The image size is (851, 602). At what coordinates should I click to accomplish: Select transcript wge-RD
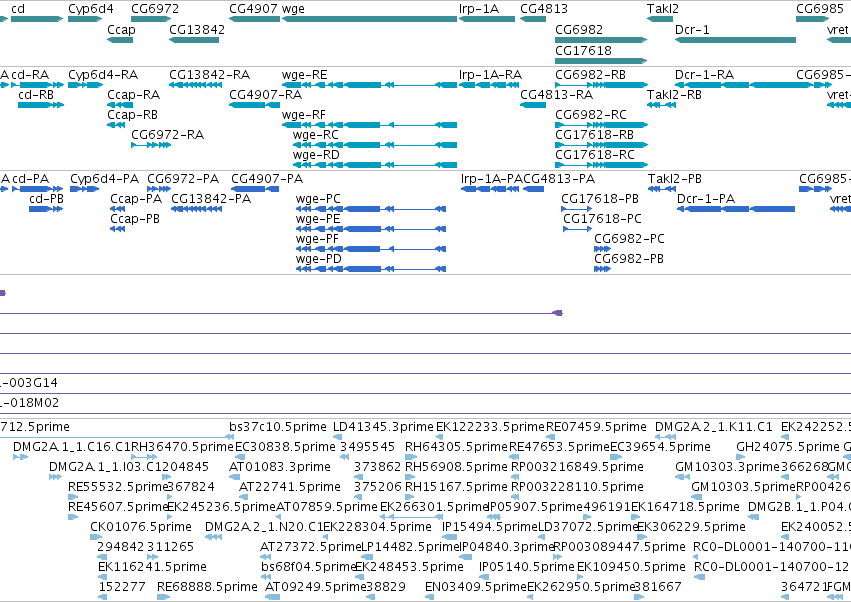tap(375, 165)
